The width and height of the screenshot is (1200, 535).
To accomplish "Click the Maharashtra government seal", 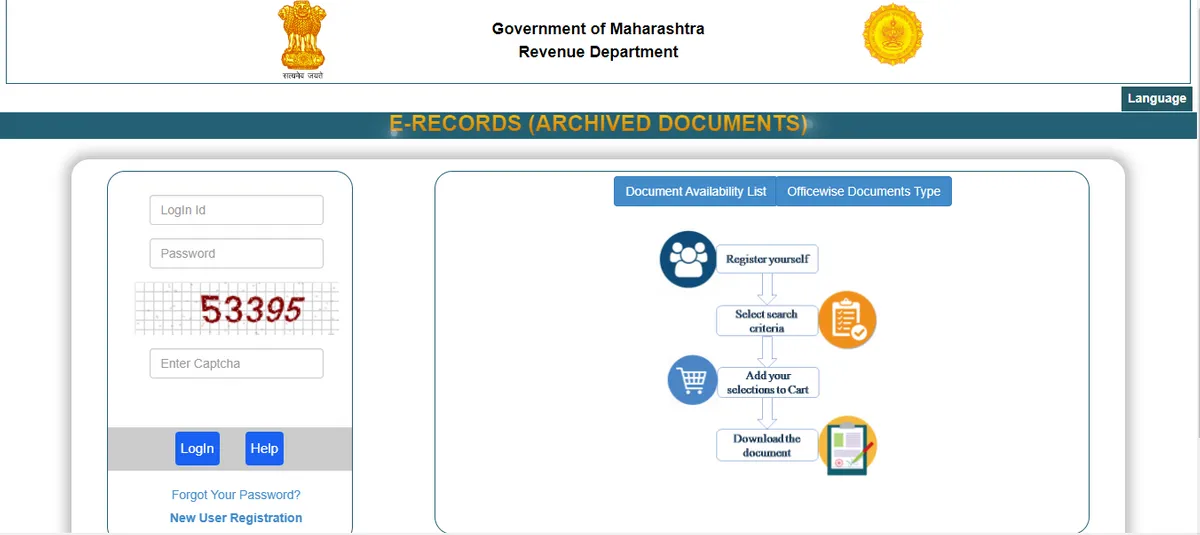I will (x=892, y=35).
